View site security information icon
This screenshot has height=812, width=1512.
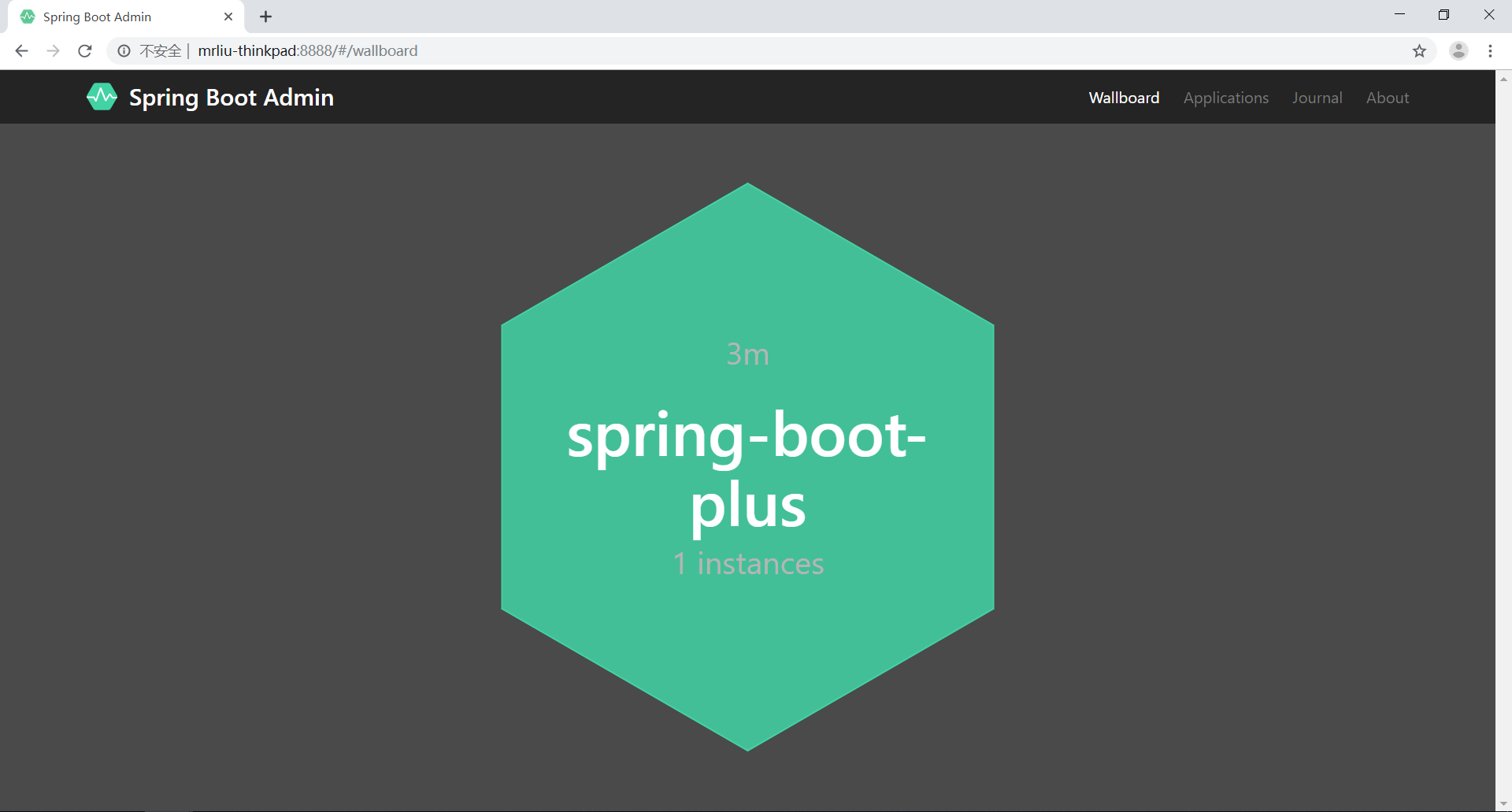pyautogui.click(x=124, y=51)
